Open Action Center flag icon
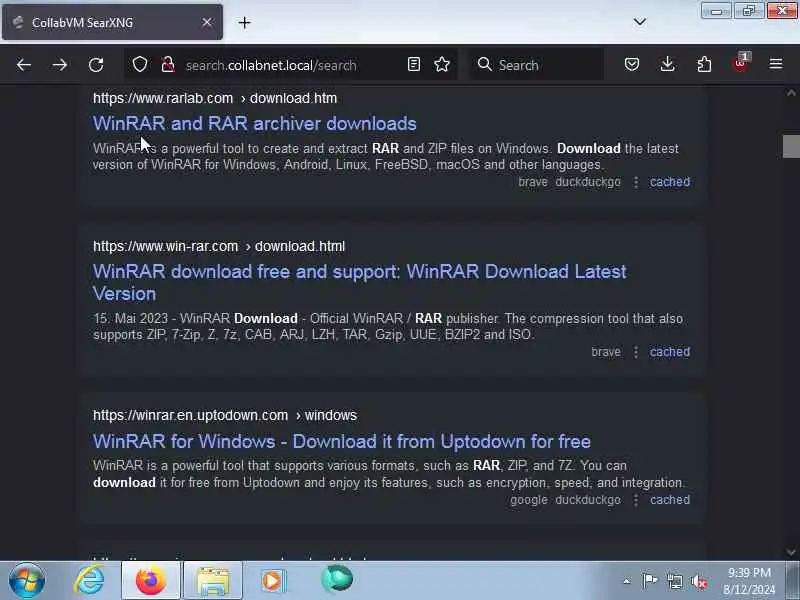 click(650, 581)
